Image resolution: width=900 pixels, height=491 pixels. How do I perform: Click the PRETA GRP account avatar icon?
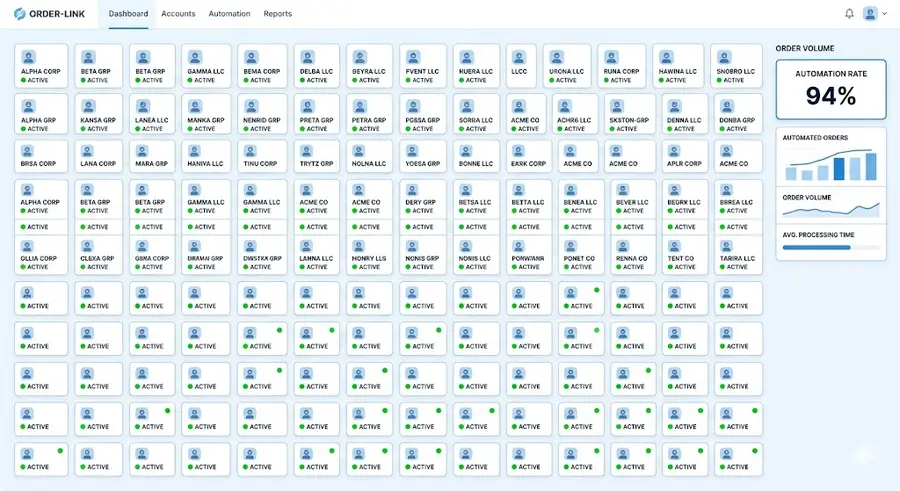pyautogui.click(x=308, y=106)
